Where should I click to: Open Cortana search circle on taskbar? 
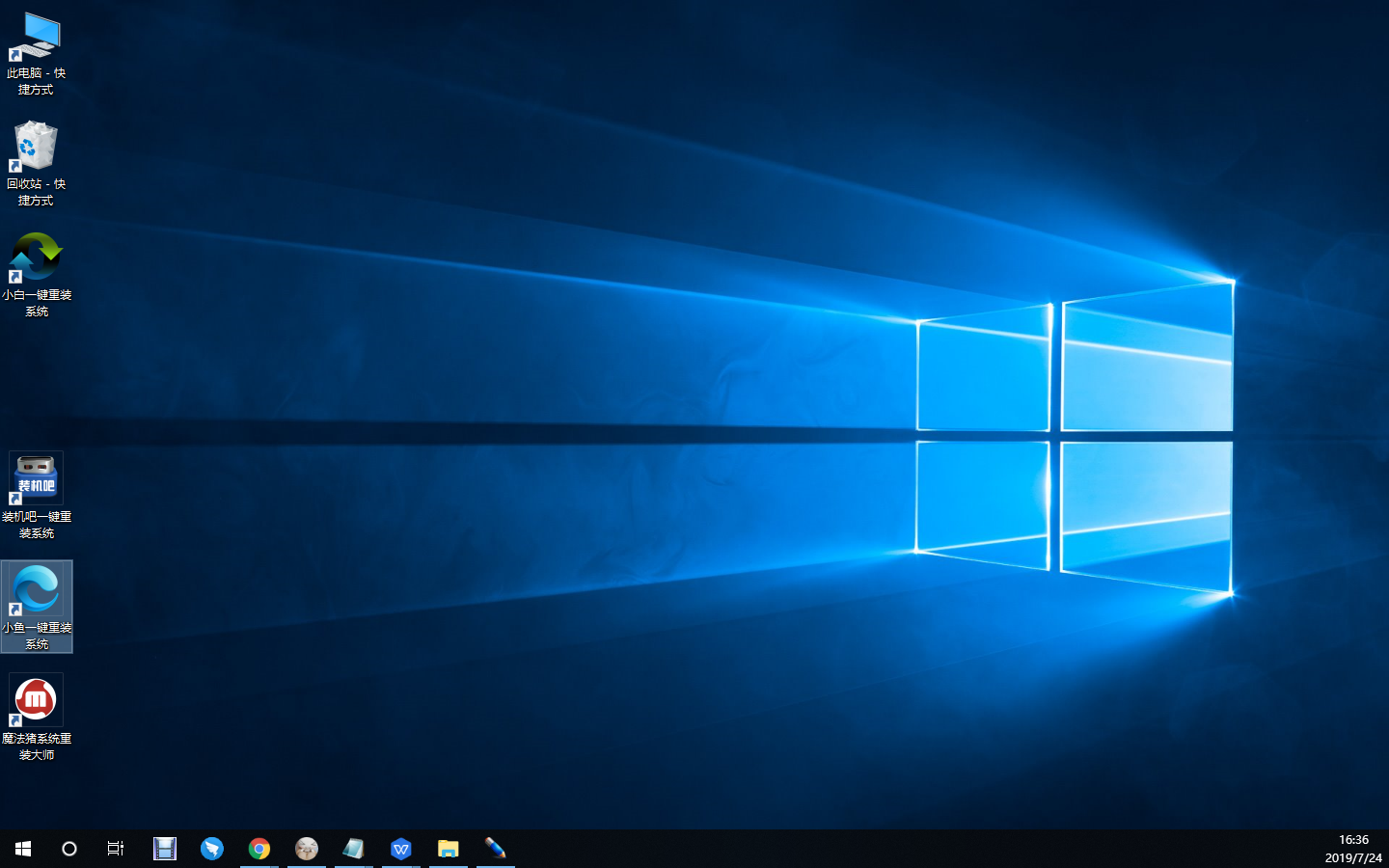tap(69, 849)
